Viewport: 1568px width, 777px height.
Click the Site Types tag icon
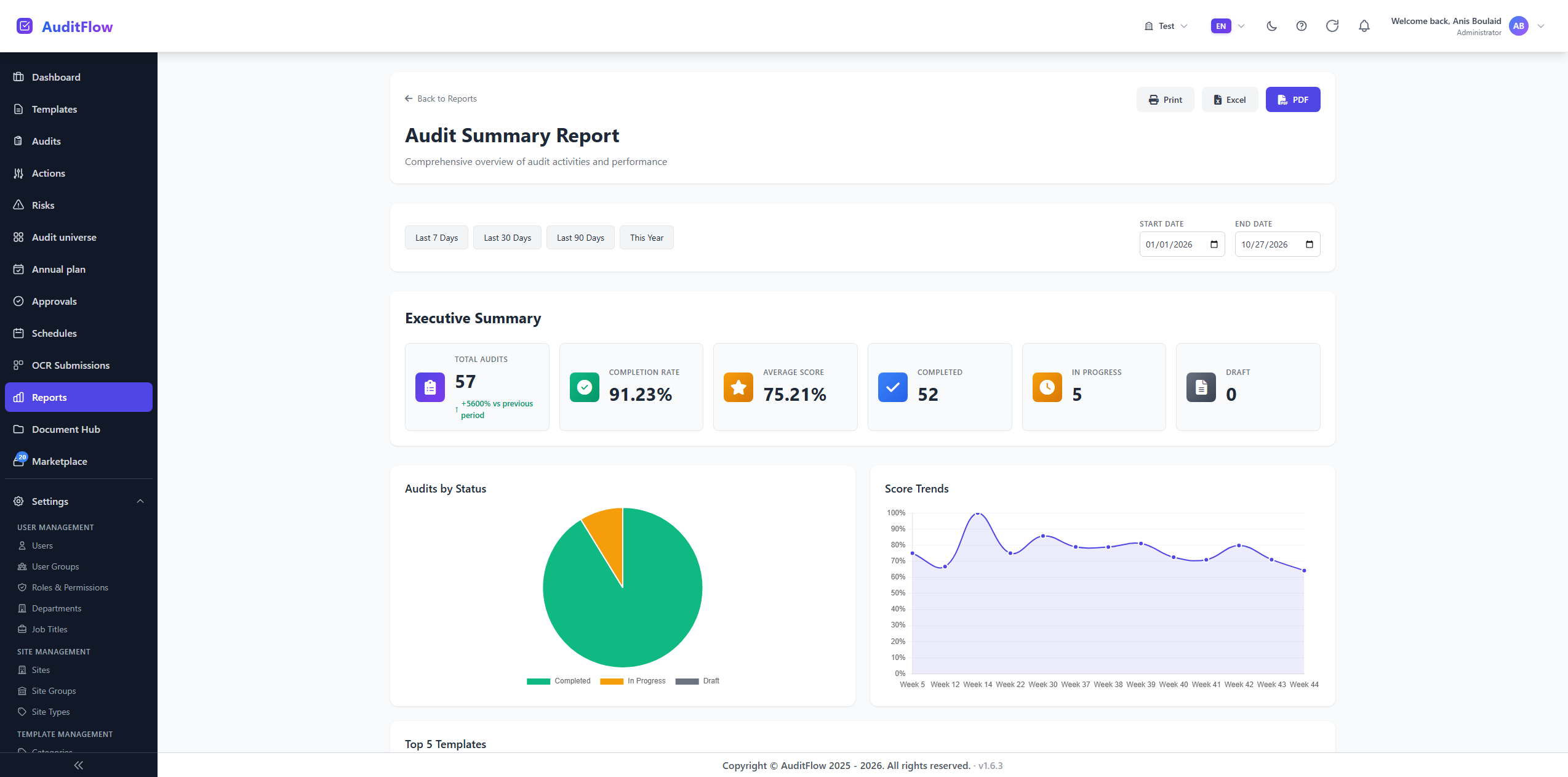click(22, 712)
